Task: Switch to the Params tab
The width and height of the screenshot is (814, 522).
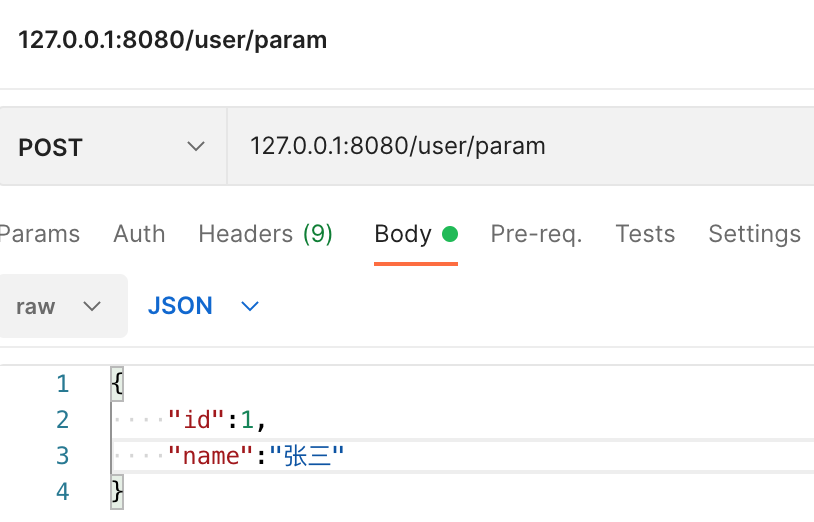Action: click(39, 234)
